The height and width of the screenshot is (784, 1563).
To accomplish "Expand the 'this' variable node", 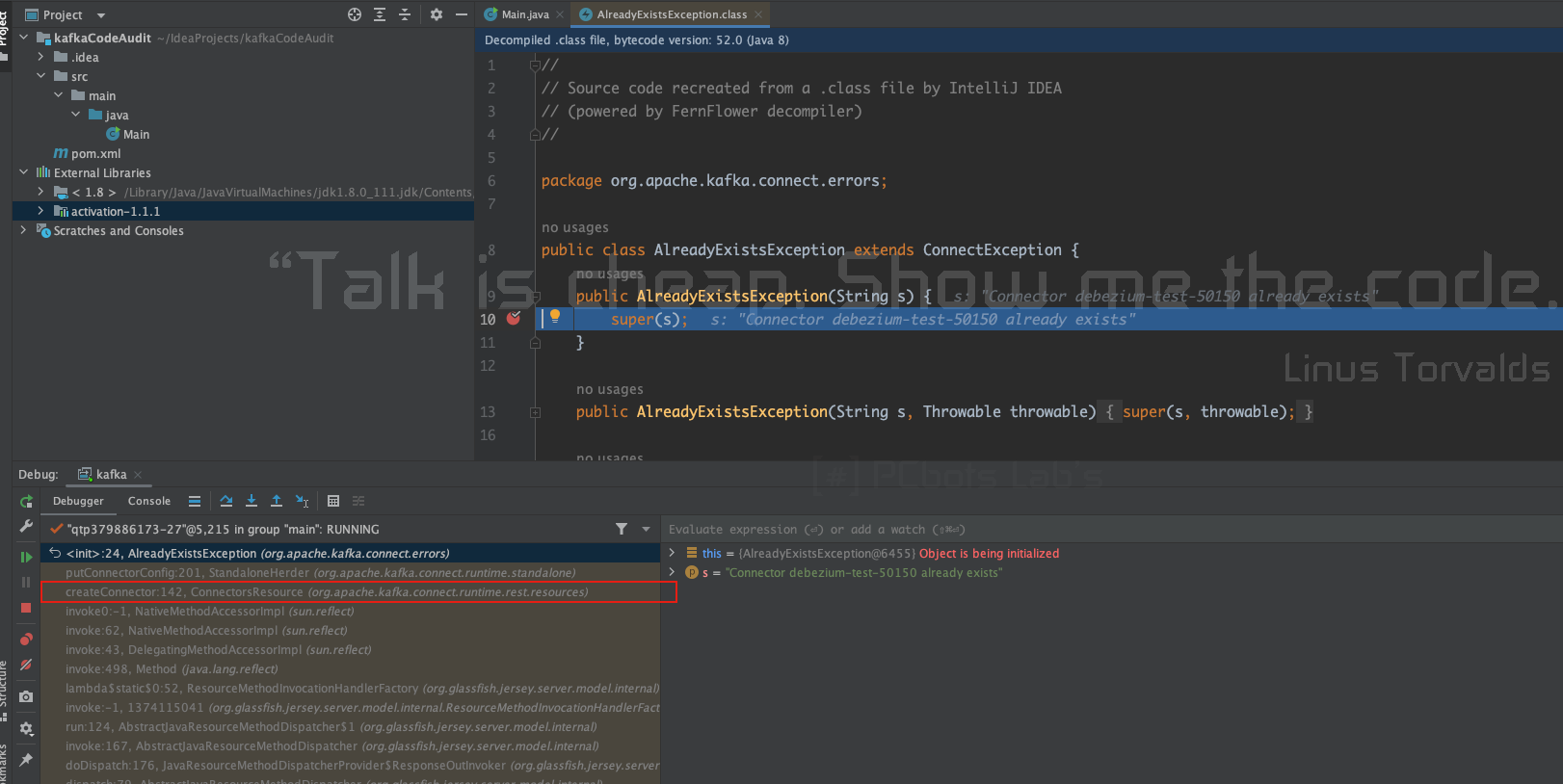I will coord(672,553).
